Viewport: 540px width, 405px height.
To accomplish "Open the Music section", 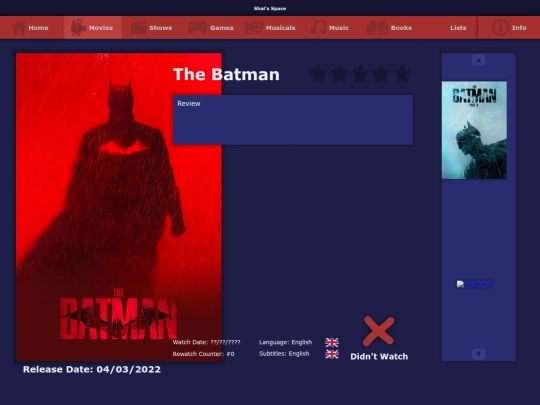I will [x=330, y=28].
